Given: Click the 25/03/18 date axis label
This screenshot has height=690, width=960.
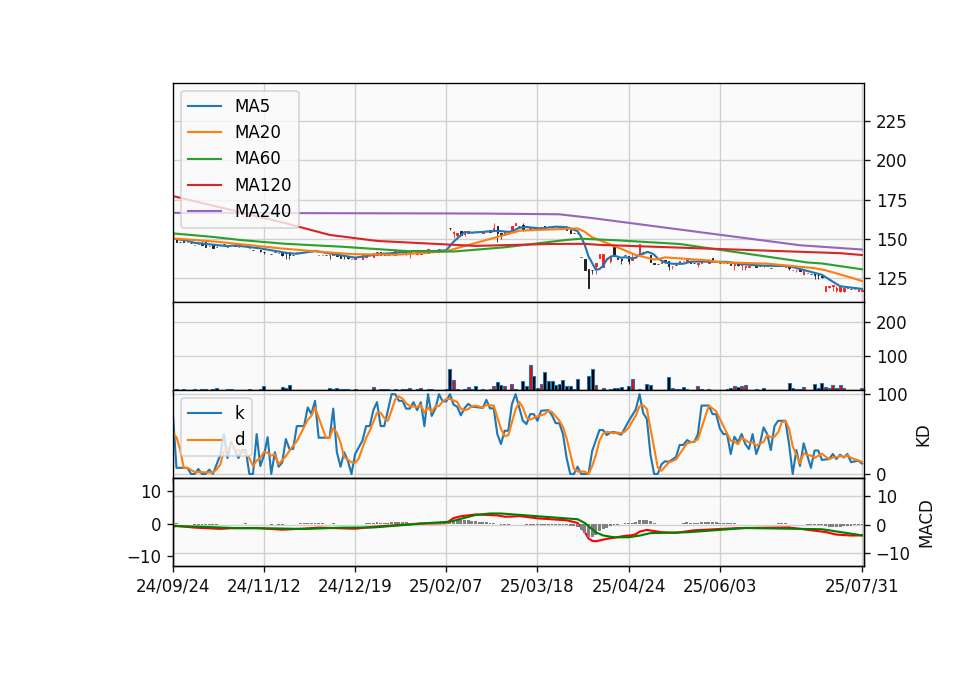Looking at the screenshot, I should point(537,586).
